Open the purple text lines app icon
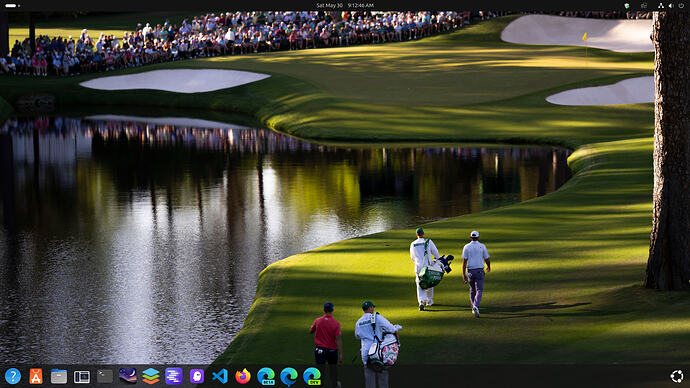The image size is (690, 388). coord(174,376)
